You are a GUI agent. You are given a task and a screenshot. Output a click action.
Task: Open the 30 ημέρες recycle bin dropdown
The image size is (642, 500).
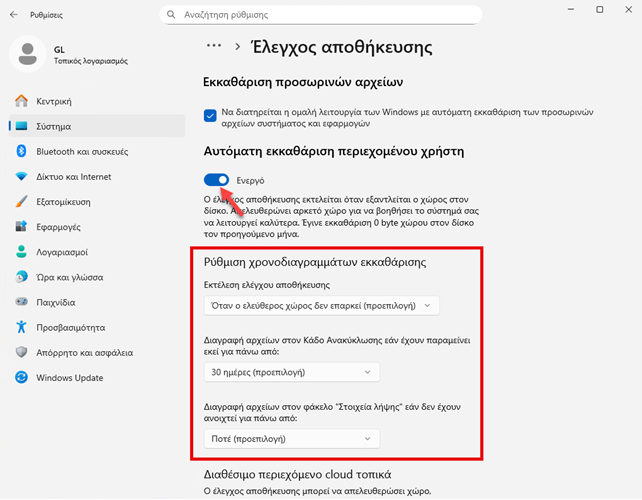(292, 373)
